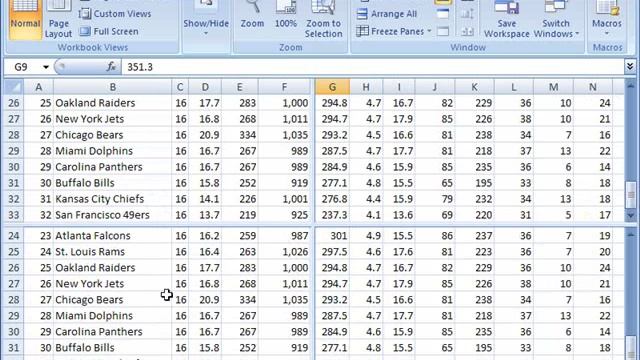Open the Zoom dialog
Image resolution: width=640 pixels, height=360 pixels.
(252, 16)
